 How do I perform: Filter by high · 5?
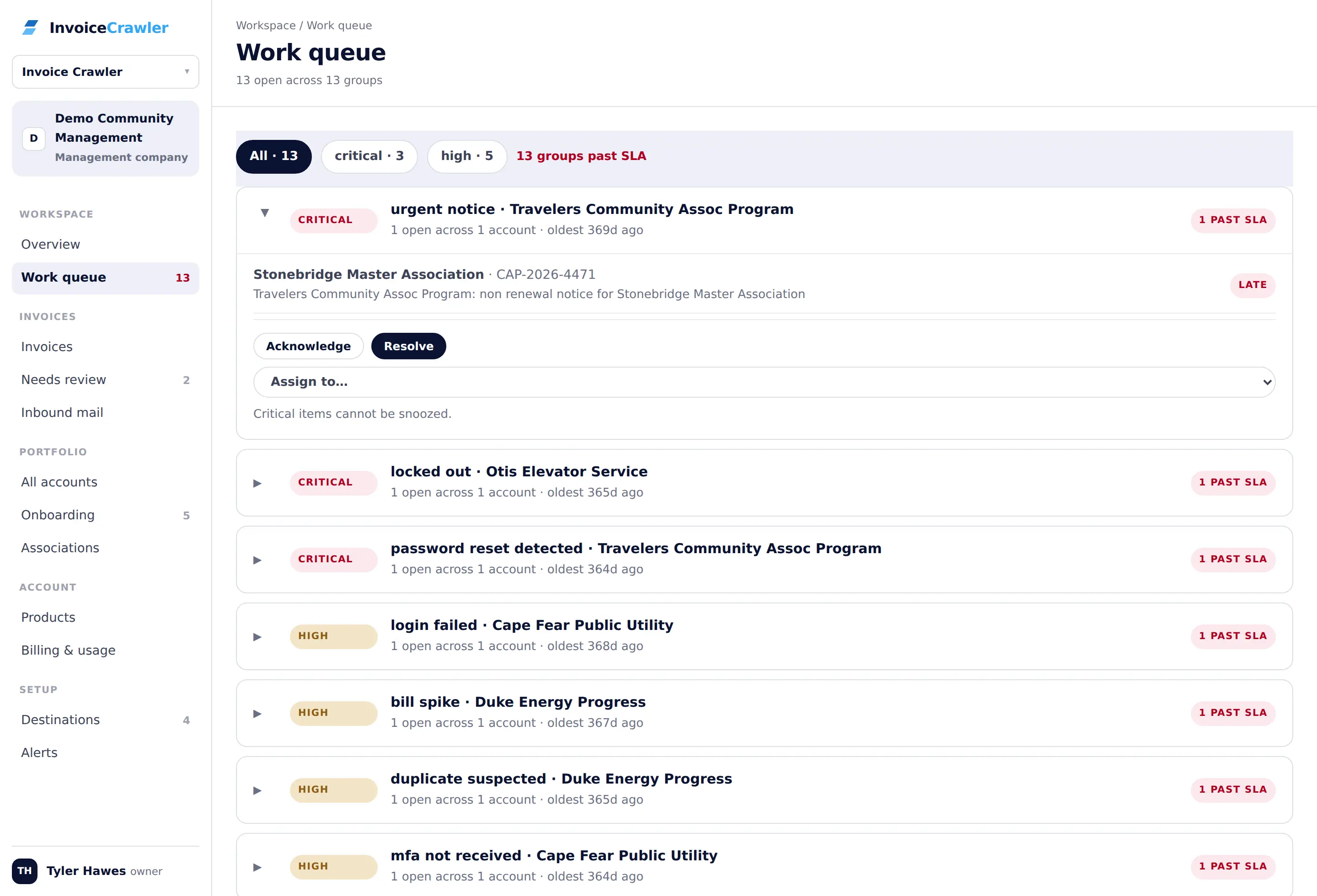coord(467,156)
